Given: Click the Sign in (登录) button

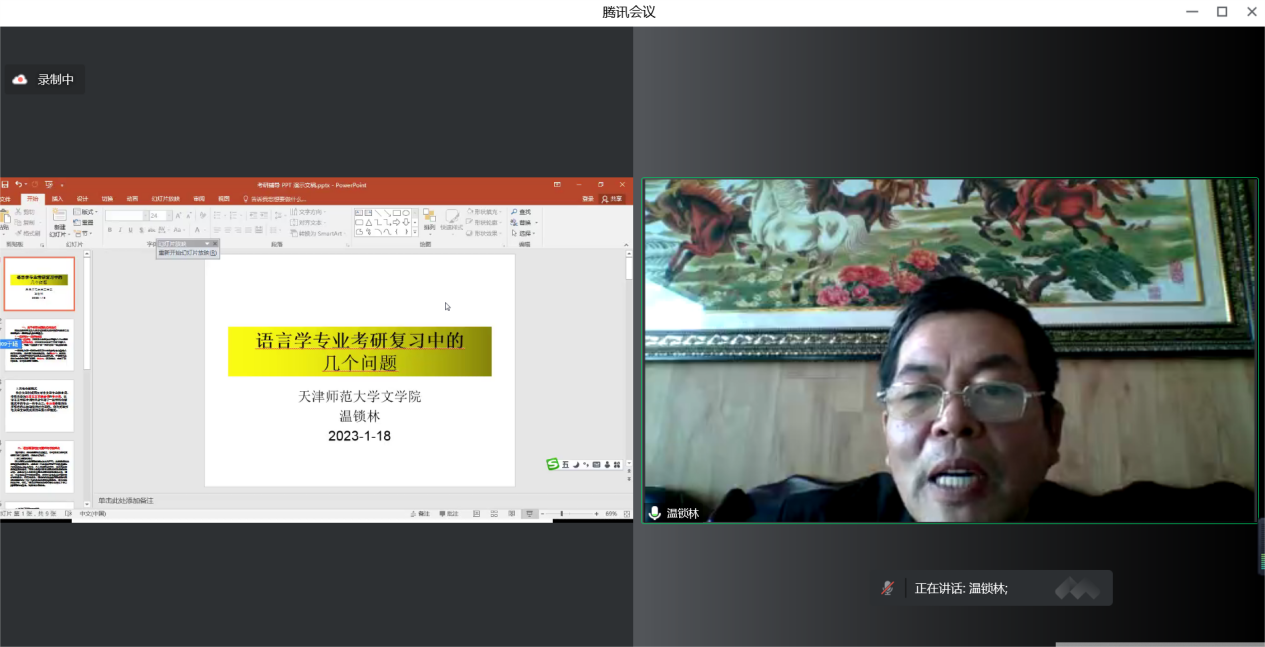Looking at the screenshot, I should 588,199.
